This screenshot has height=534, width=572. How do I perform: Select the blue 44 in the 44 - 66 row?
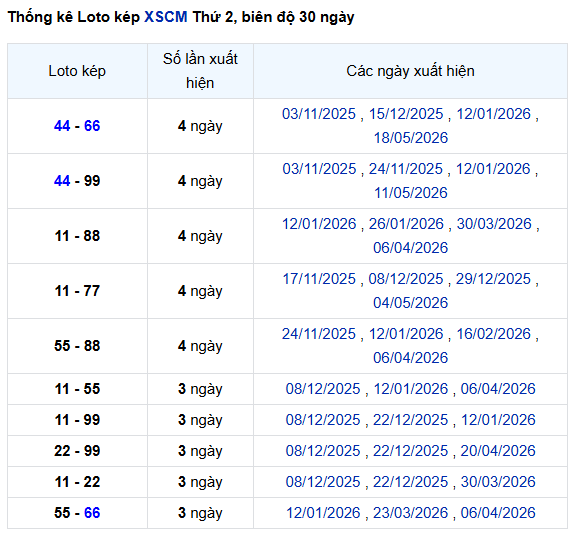point(62,126)
